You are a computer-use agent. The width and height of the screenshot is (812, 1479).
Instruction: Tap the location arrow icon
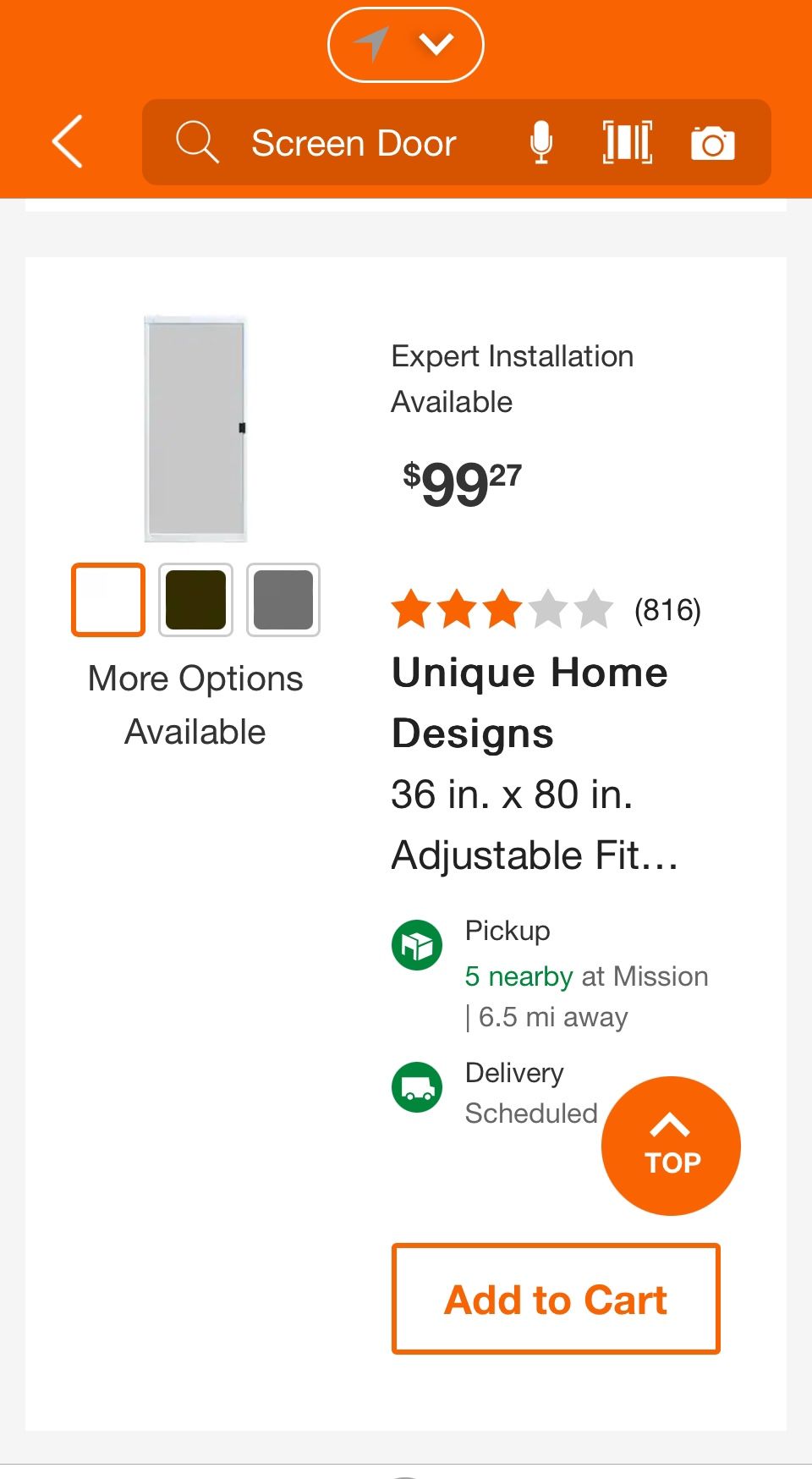pyautogui.click(x=370, y=44)
